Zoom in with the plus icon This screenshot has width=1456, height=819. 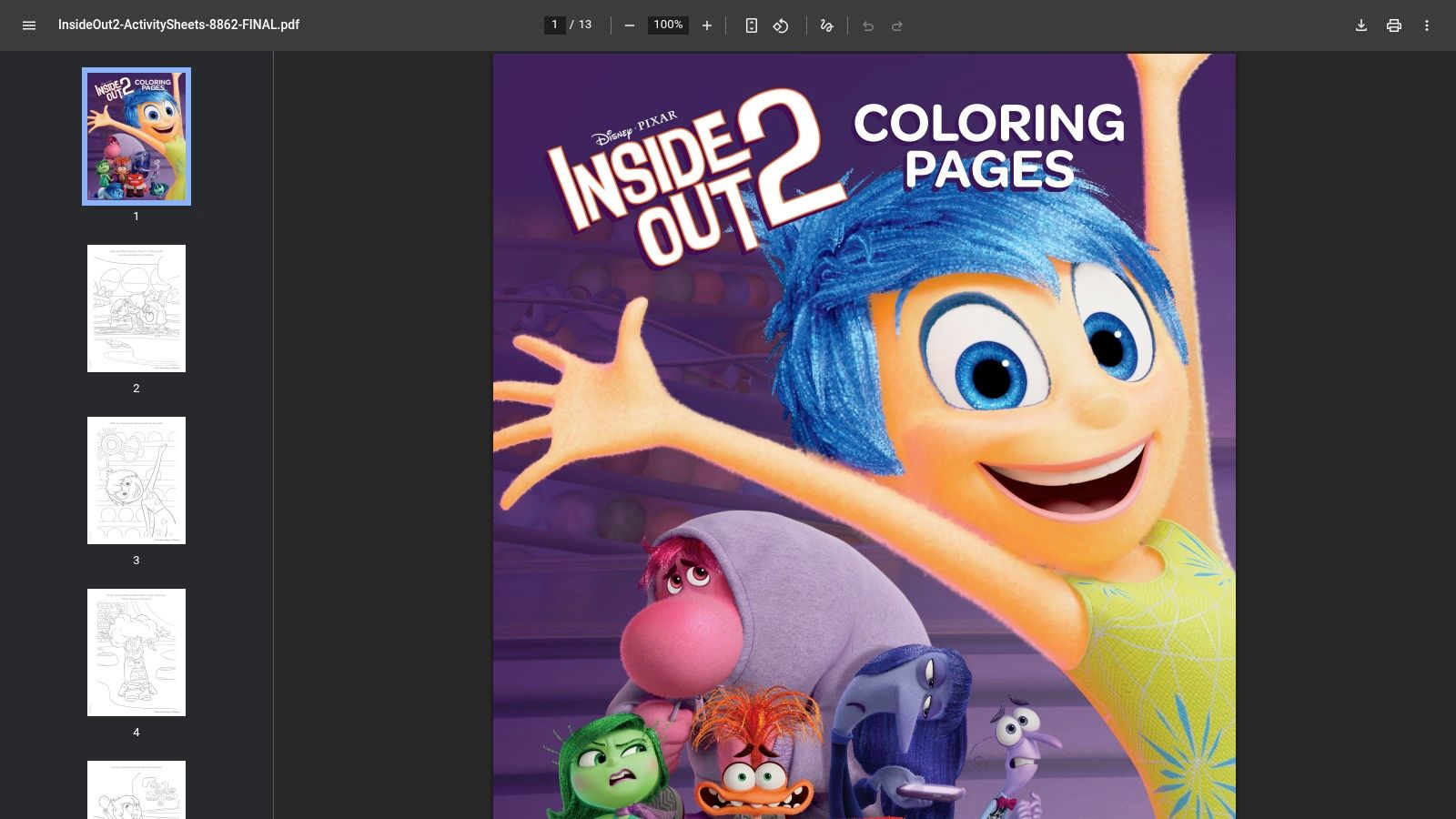pos(707,25)
